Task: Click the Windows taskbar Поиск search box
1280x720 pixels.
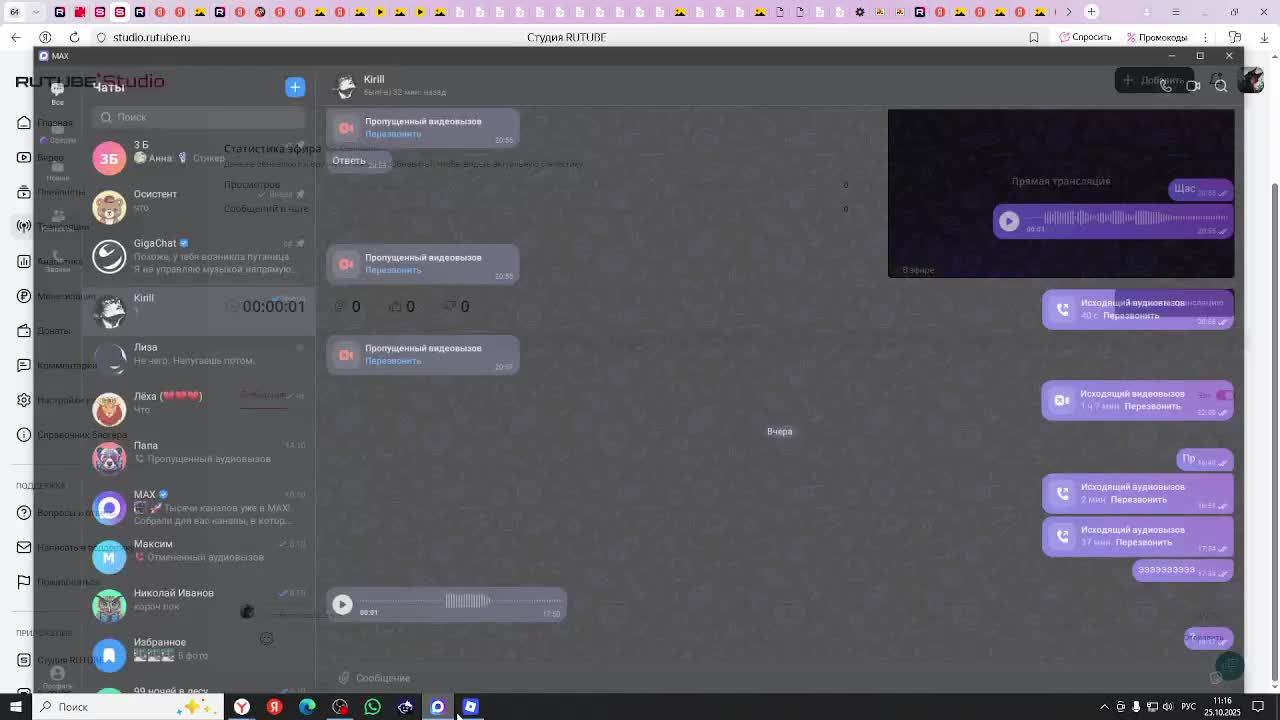Action: (x=128, y=707)
